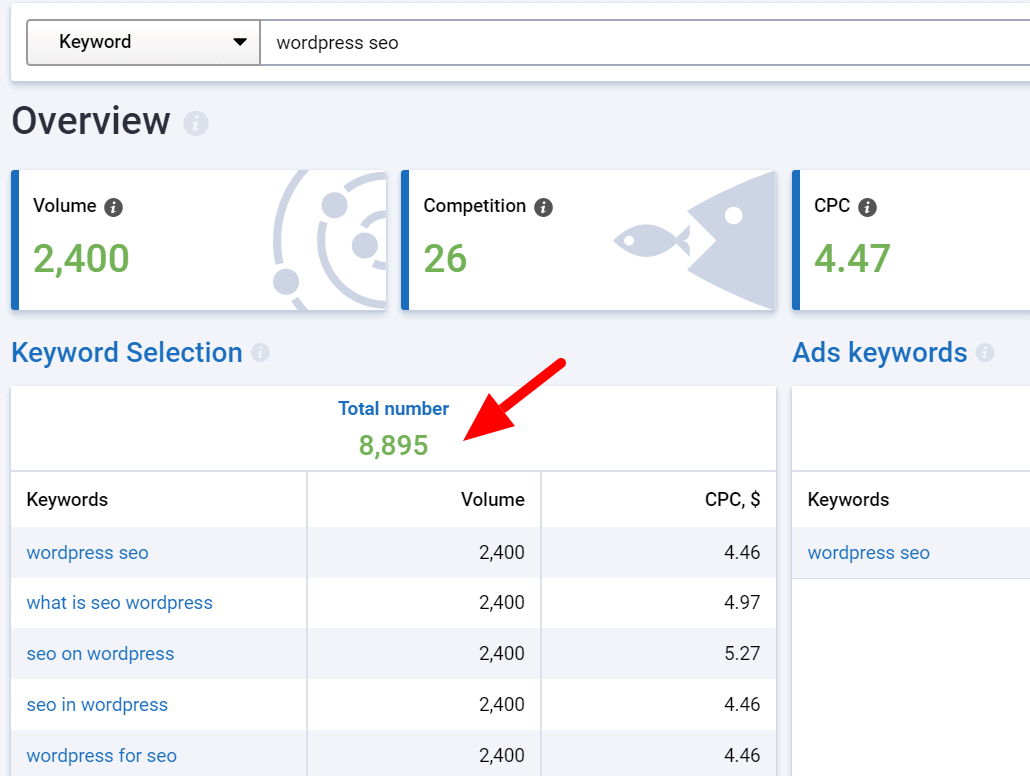
Task: Click the Competition card value 26
Action: point(445,259)
